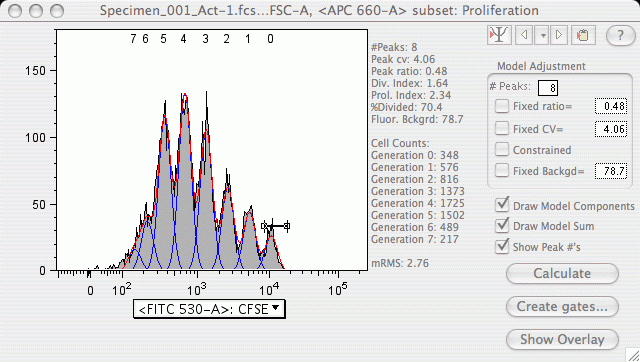Click the Calculate button
Viewport: 640px width, 362px height.
[562, 273]
